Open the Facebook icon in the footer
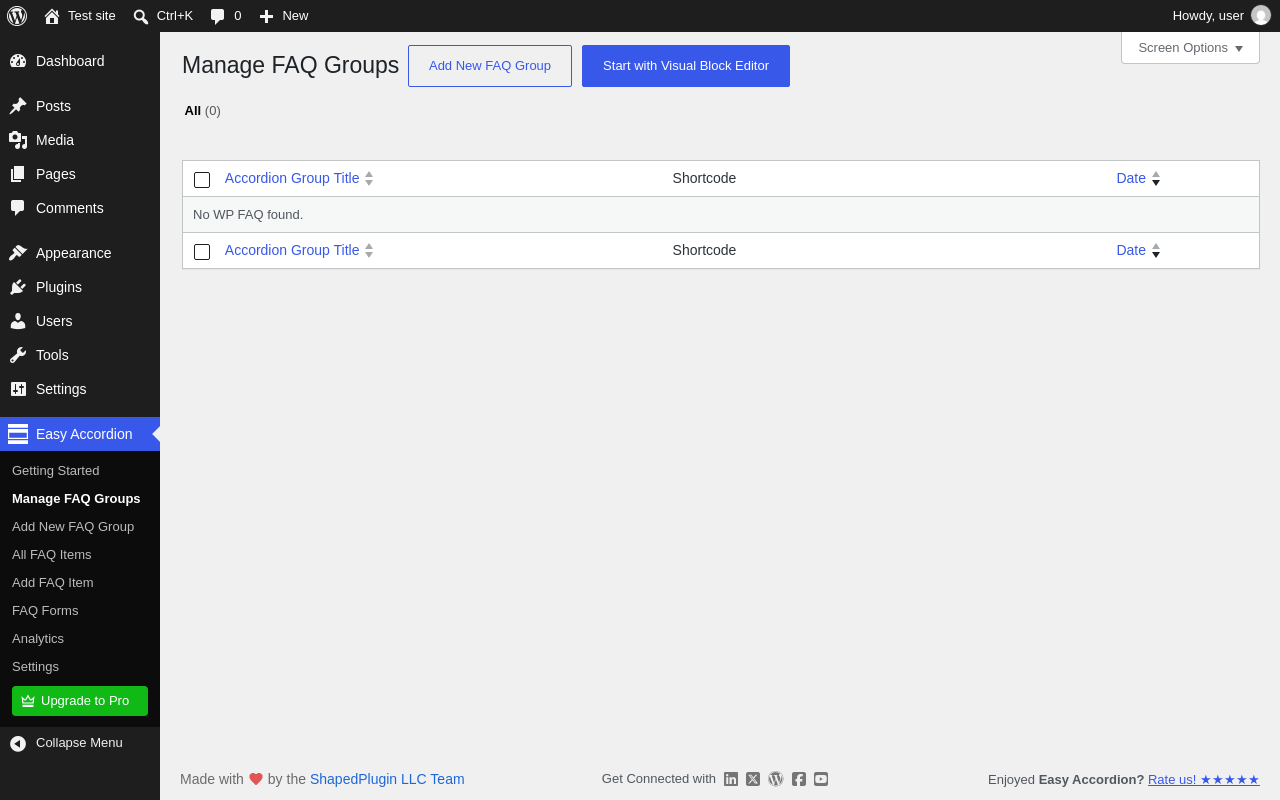 (x=799, y=779)
